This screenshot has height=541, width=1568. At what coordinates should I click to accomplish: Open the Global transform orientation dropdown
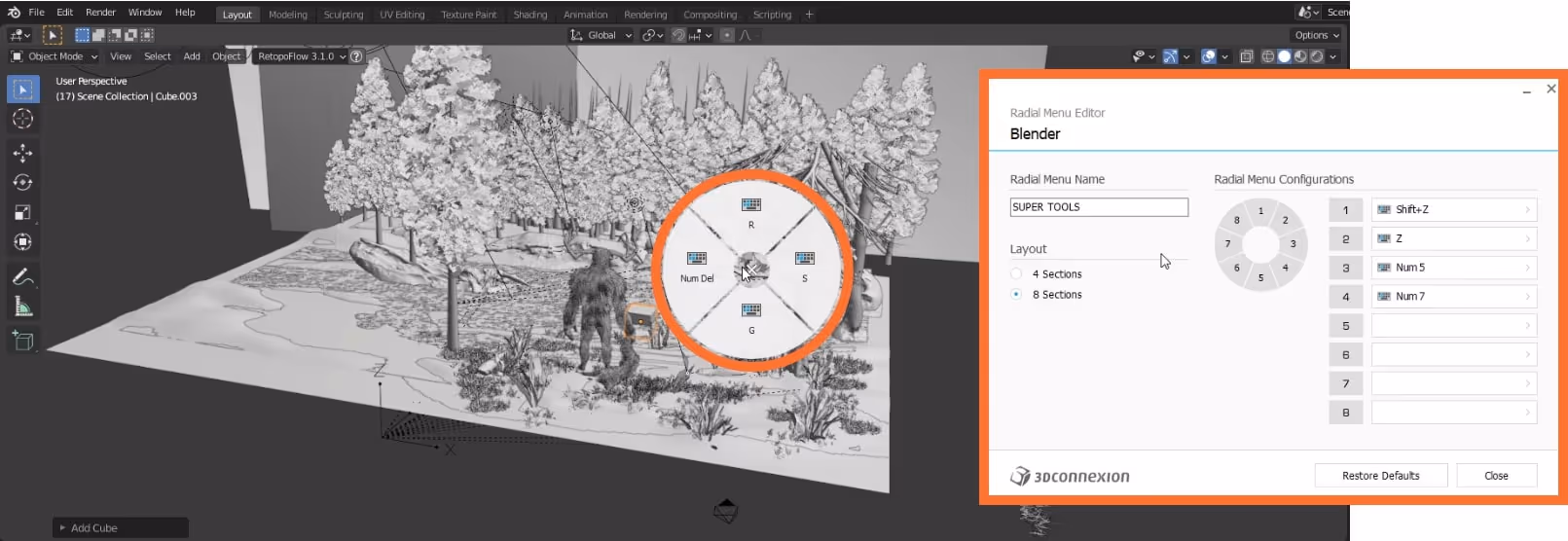tap(602, 35)
